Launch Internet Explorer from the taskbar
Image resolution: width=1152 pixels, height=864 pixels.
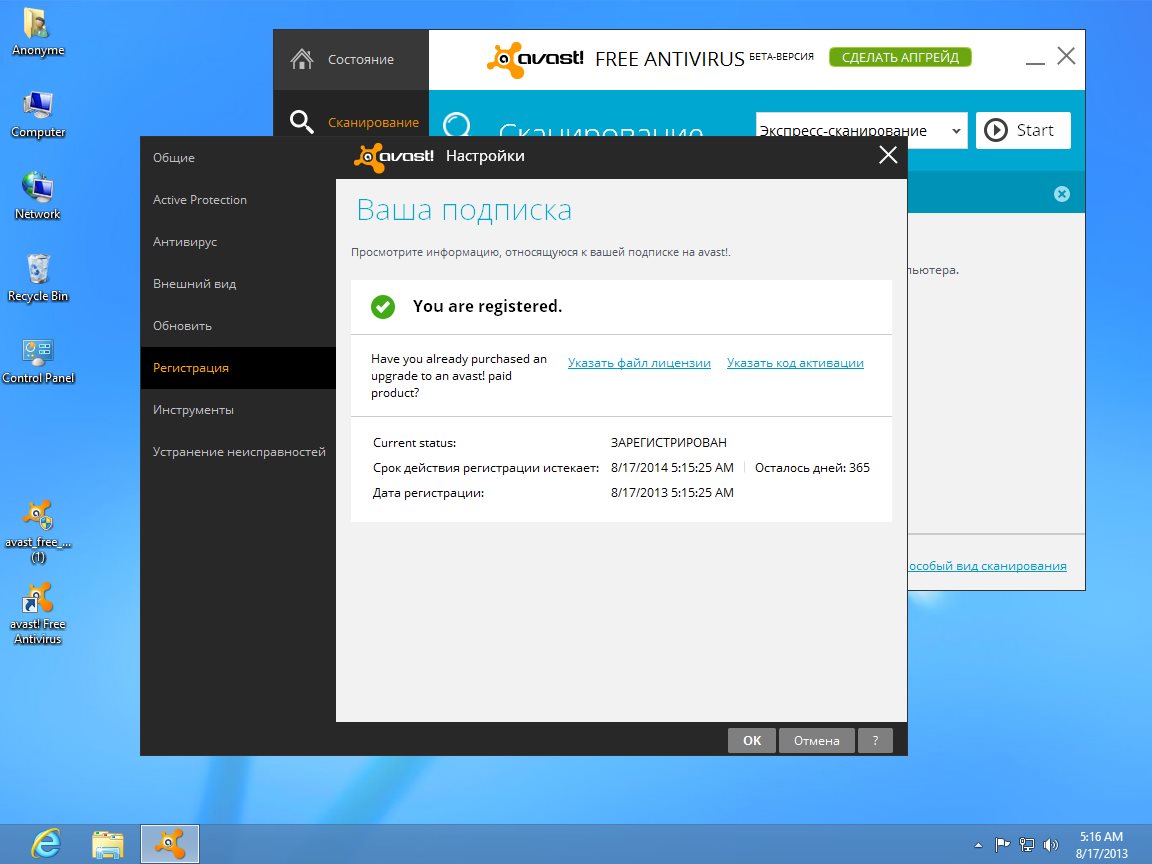point(46,843)
